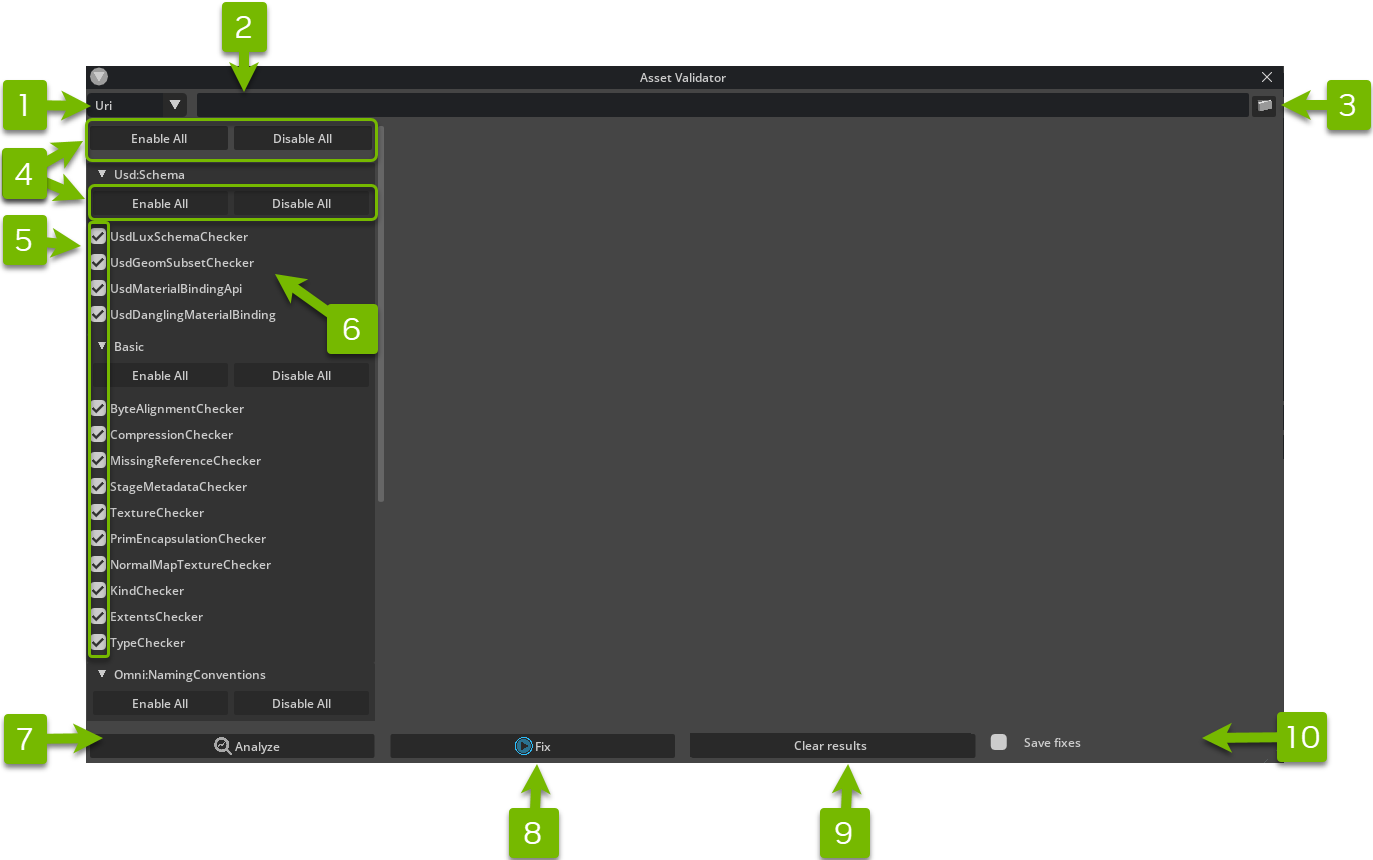Open the file browser folder icon
Image resolution: width=1373 pixels, height=860 pixels.
tap(1263, 105)
